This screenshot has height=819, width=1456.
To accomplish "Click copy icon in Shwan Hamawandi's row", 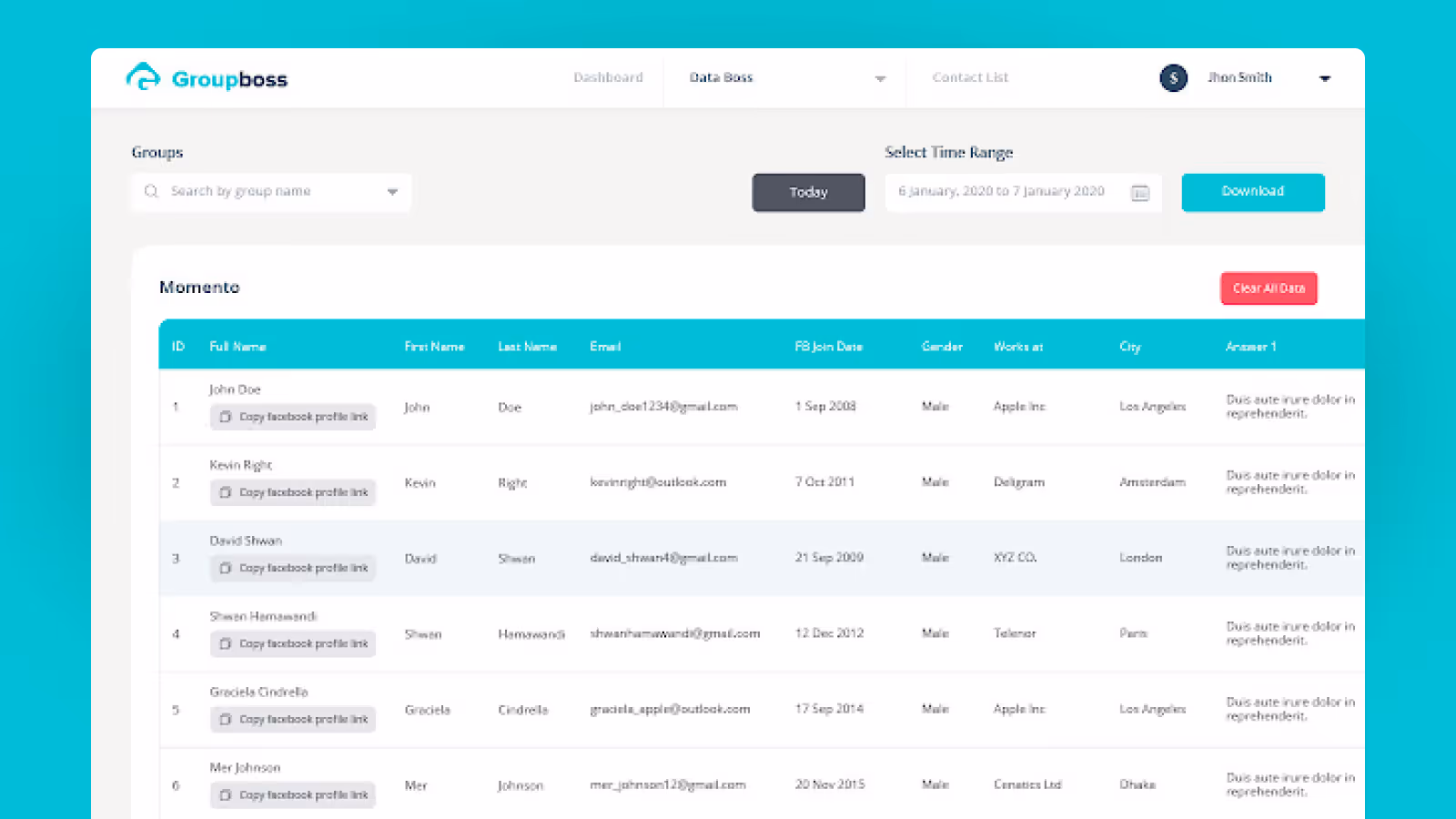I will [x=226, y=643].
